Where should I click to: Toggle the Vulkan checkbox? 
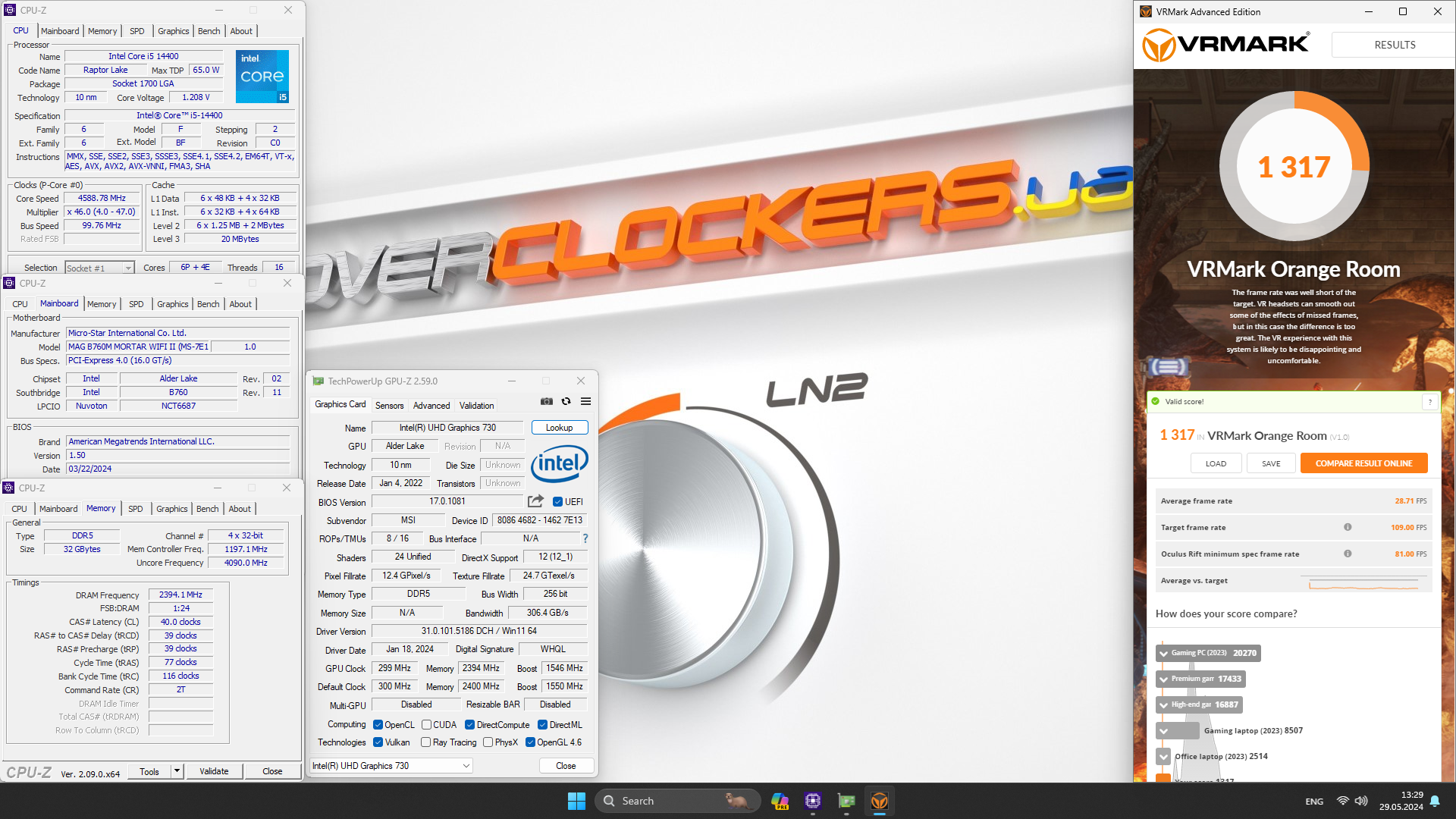click(x=378, y=742)
